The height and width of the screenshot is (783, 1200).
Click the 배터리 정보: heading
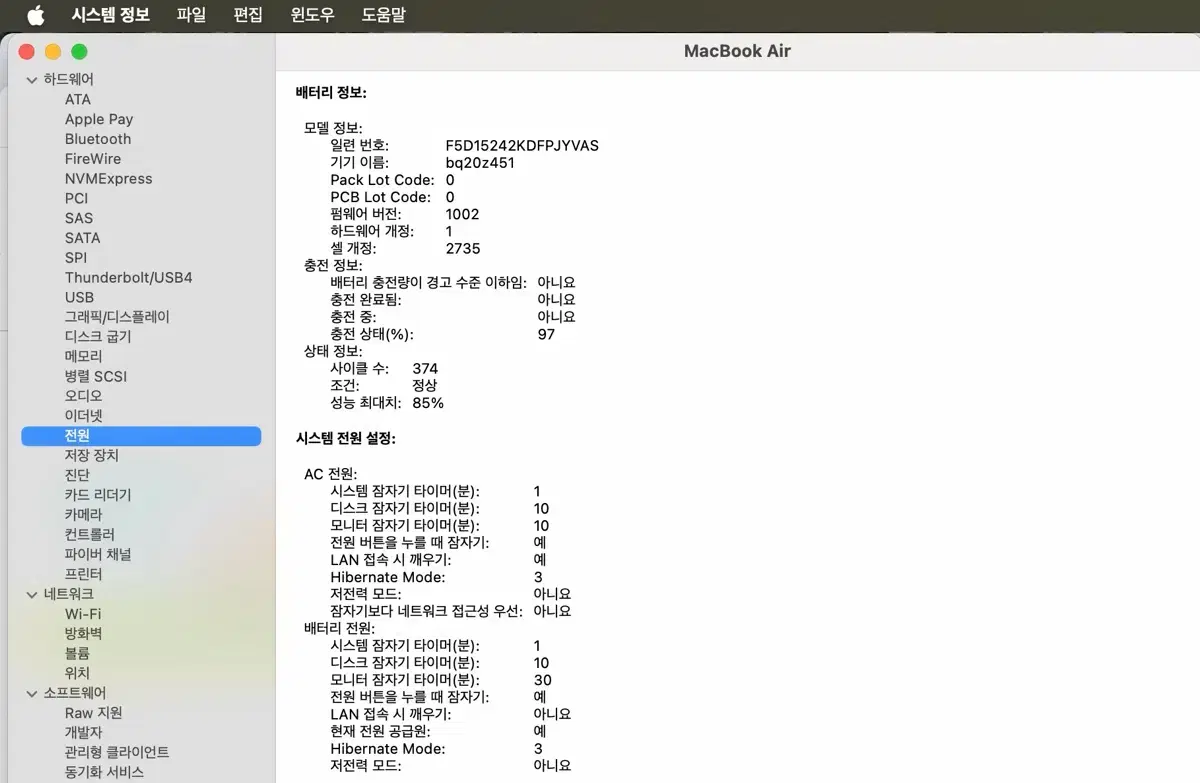pos(331,93)
